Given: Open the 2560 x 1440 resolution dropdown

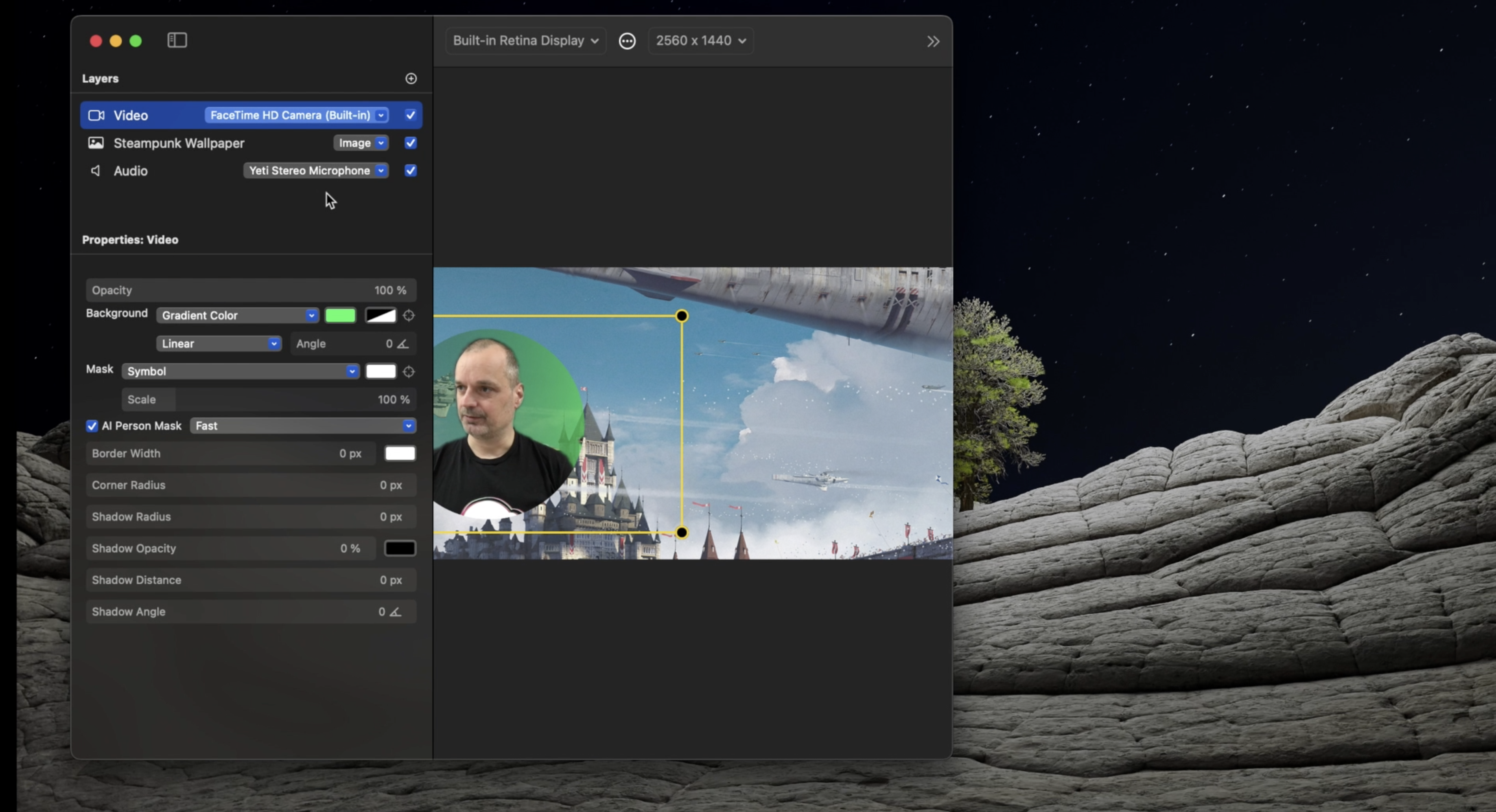Looking at the screenshot, I should [700, 40].
